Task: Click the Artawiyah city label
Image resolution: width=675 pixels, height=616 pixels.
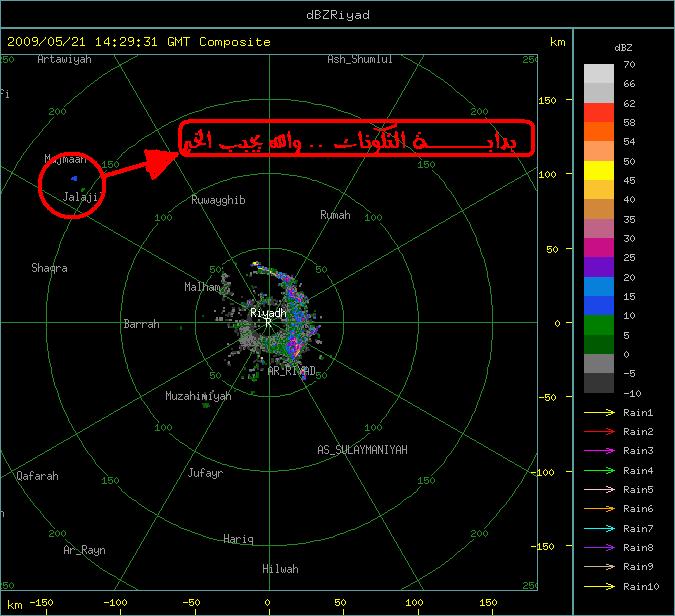Action: [65, 59]
